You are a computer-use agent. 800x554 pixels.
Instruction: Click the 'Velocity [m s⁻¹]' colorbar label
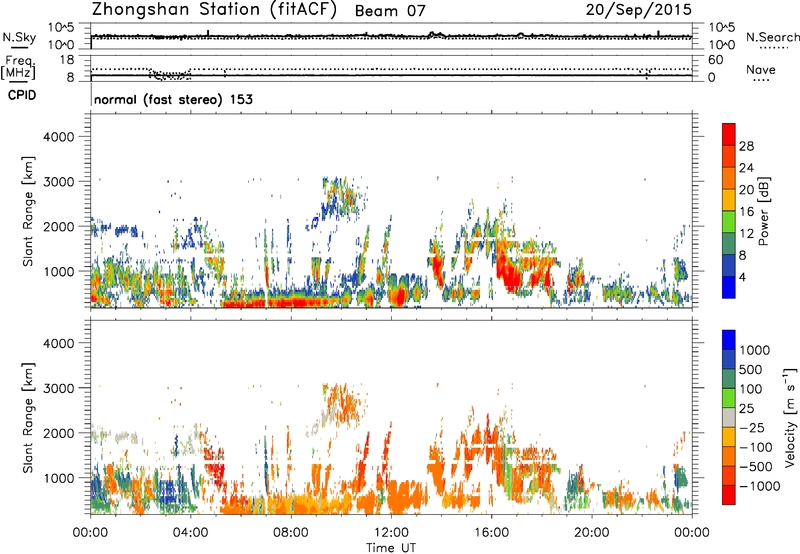pyautogui.click(x=790, y=417)
